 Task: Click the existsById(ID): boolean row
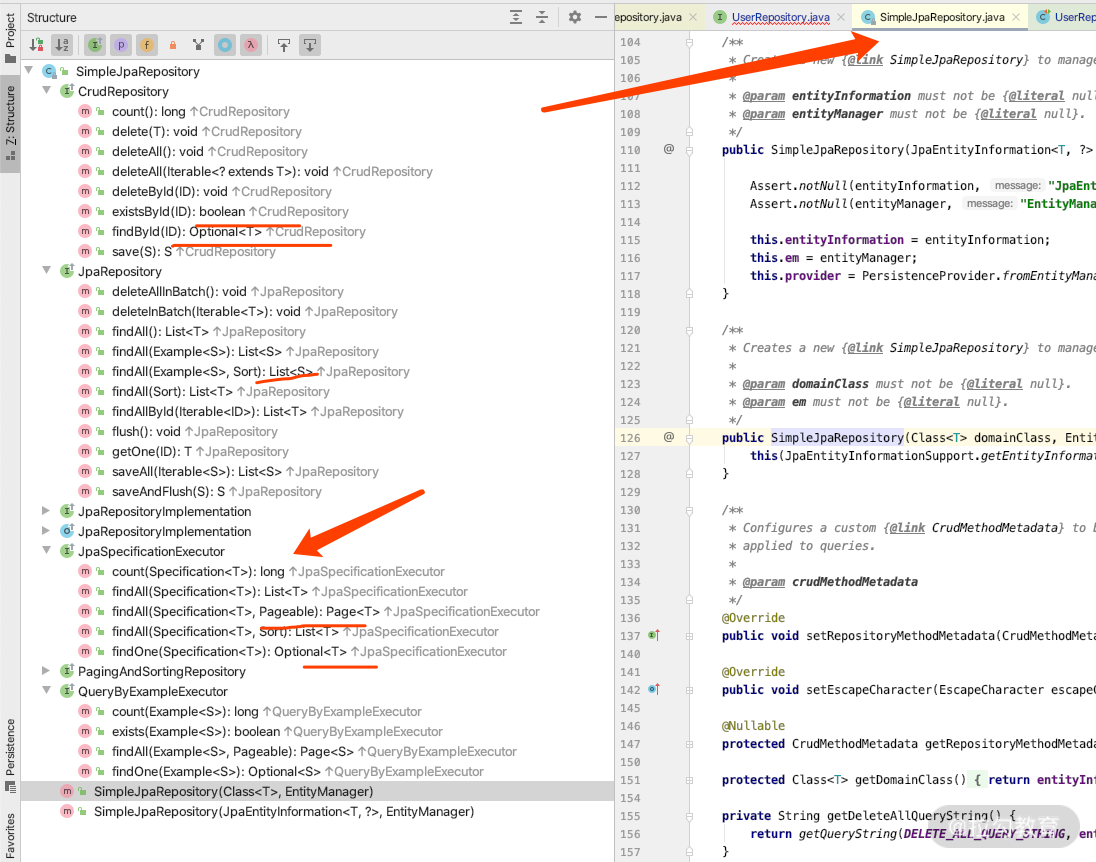317,211
